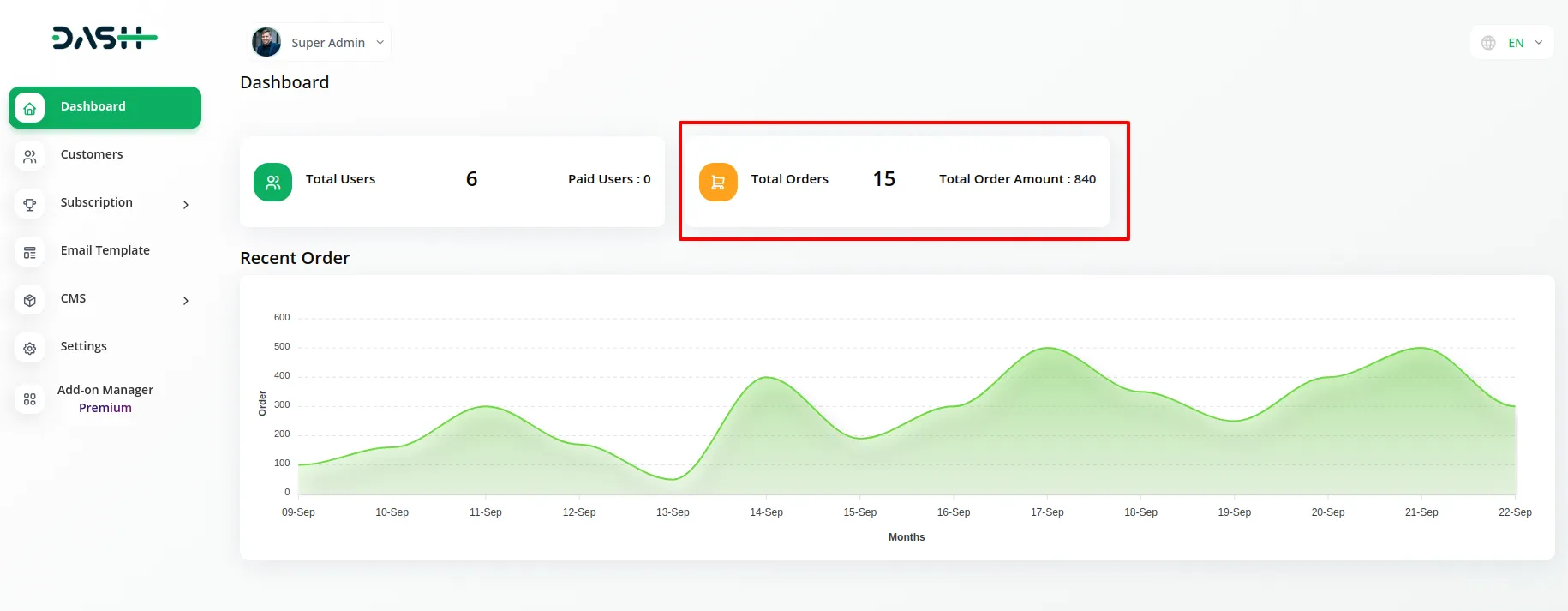The width and height of the screenshot is (1568, 611).
Task: Click the globe language icon
Action: pyautogui.click(x=1488, y=43)
